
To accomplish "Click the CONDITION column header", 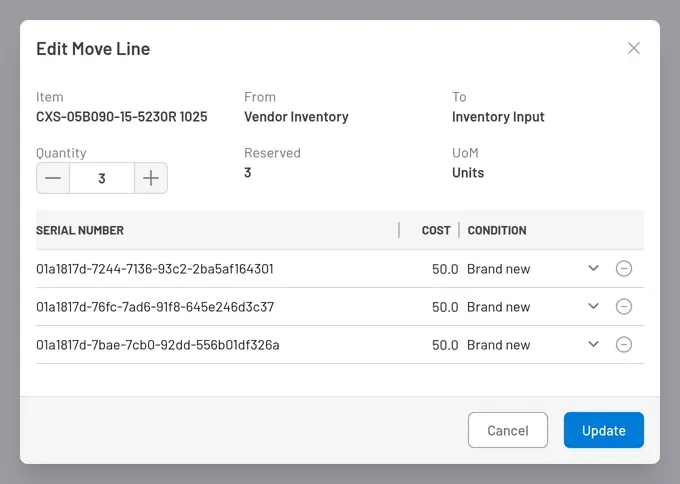I will click(x=497, y=230).
